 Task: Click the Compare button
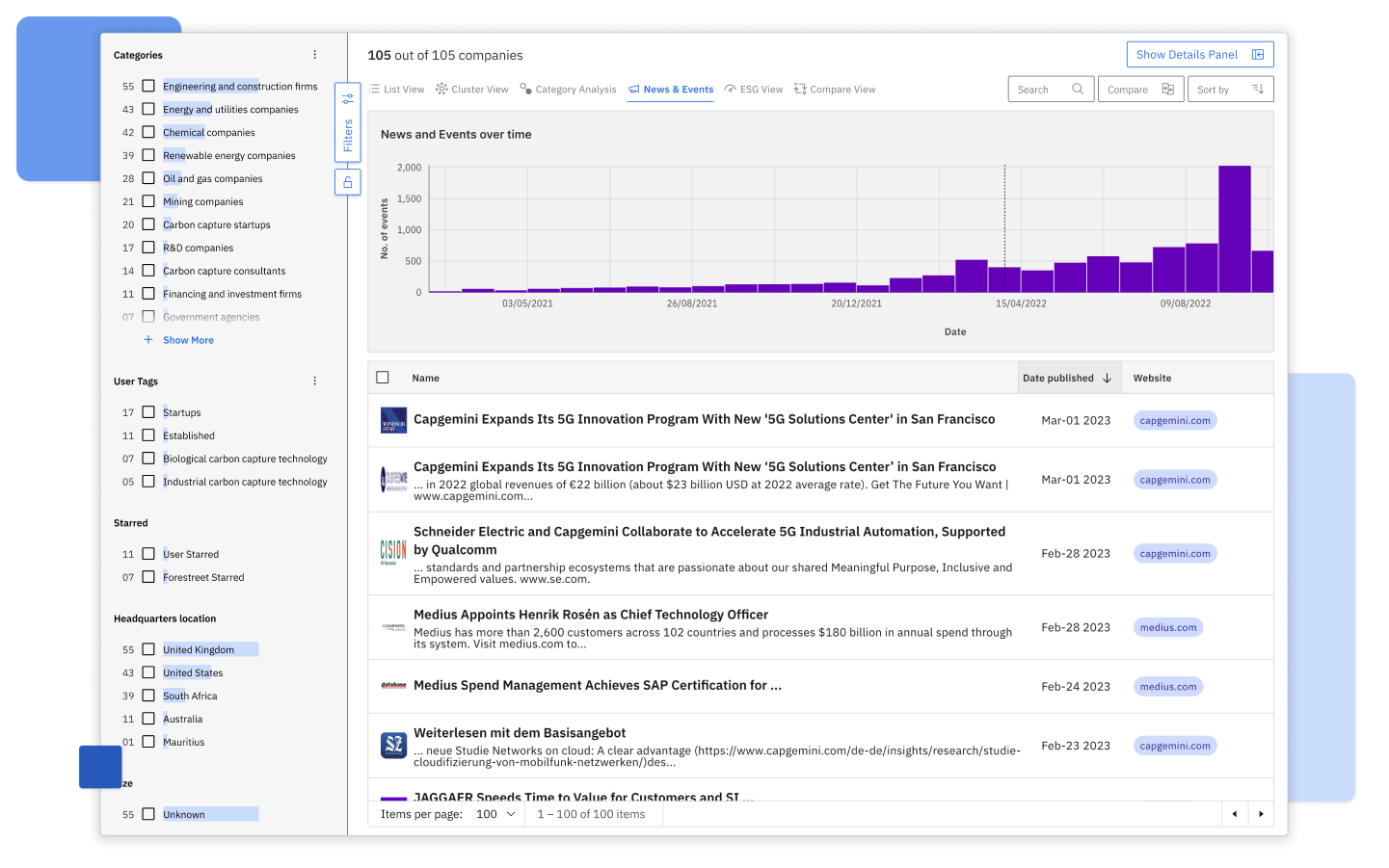(x=1141, y=90)
